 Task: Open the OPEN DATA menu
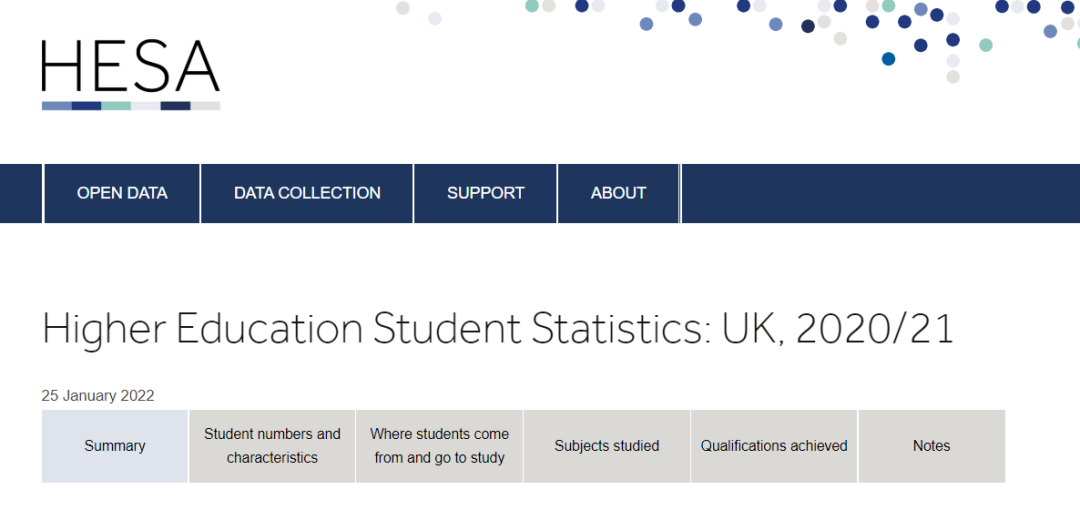click(x=122, y=193)
